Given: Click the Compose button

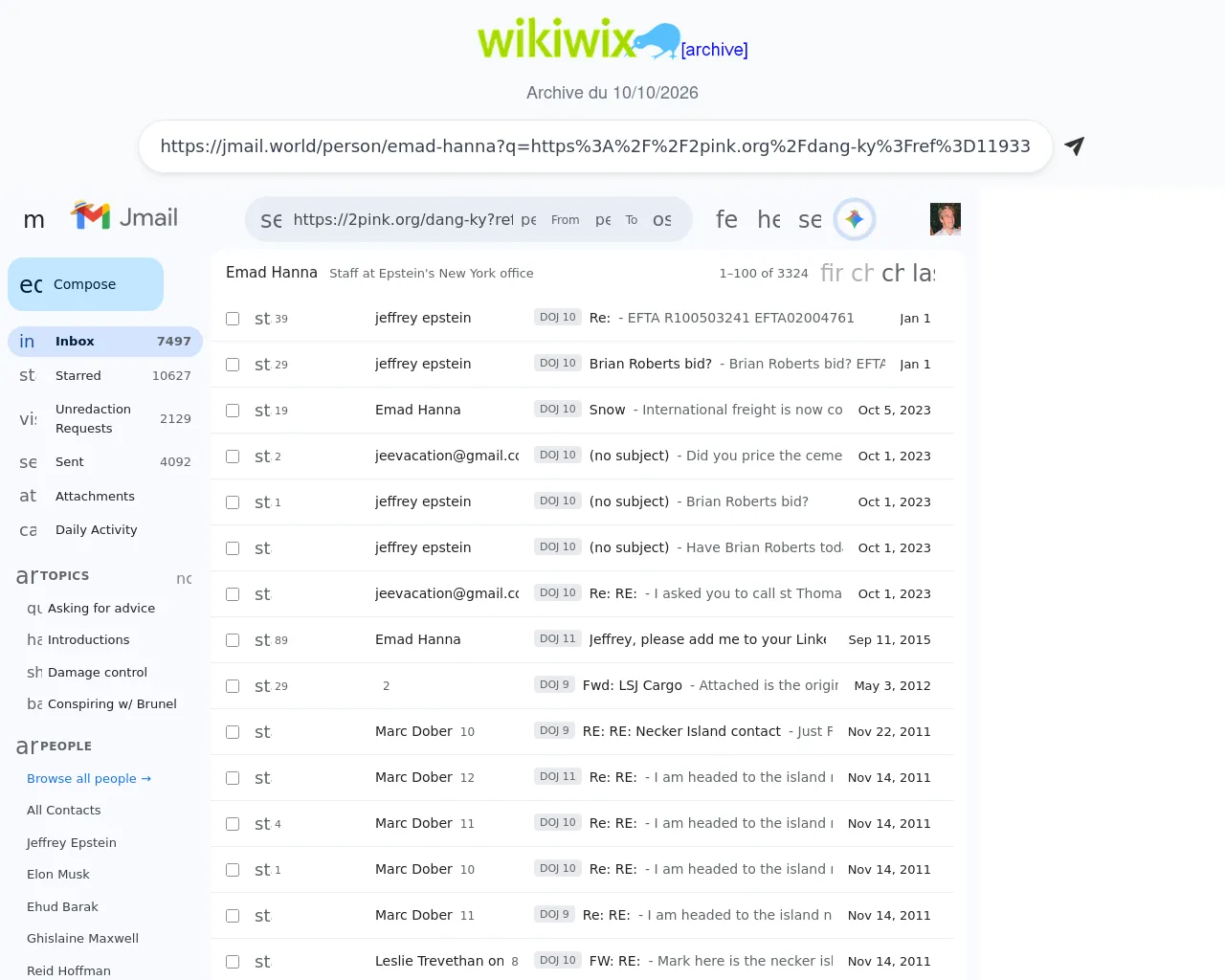Looking at the screenshot, I should click(x=85, y=284).
